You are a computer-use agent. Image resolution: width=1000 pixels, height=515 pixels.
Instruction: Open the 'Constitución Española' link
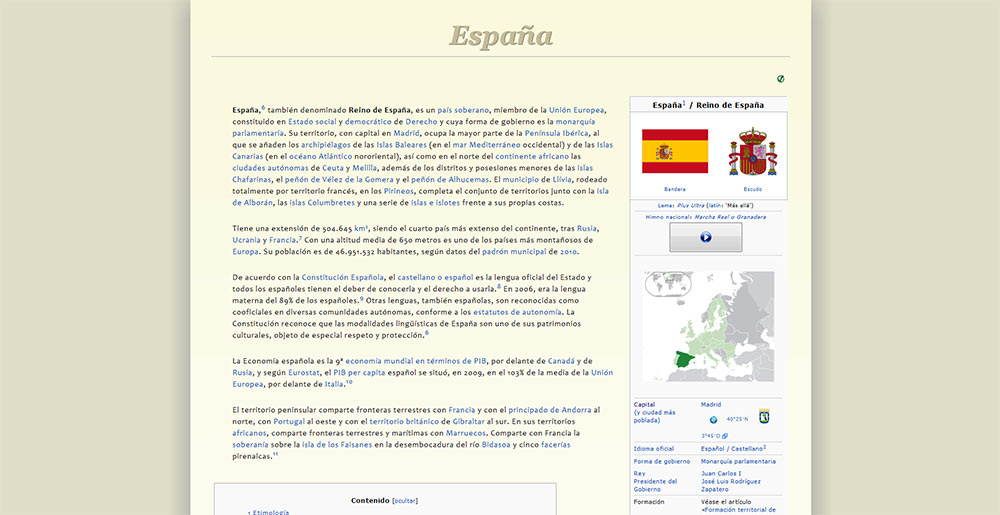coord(342,277)
